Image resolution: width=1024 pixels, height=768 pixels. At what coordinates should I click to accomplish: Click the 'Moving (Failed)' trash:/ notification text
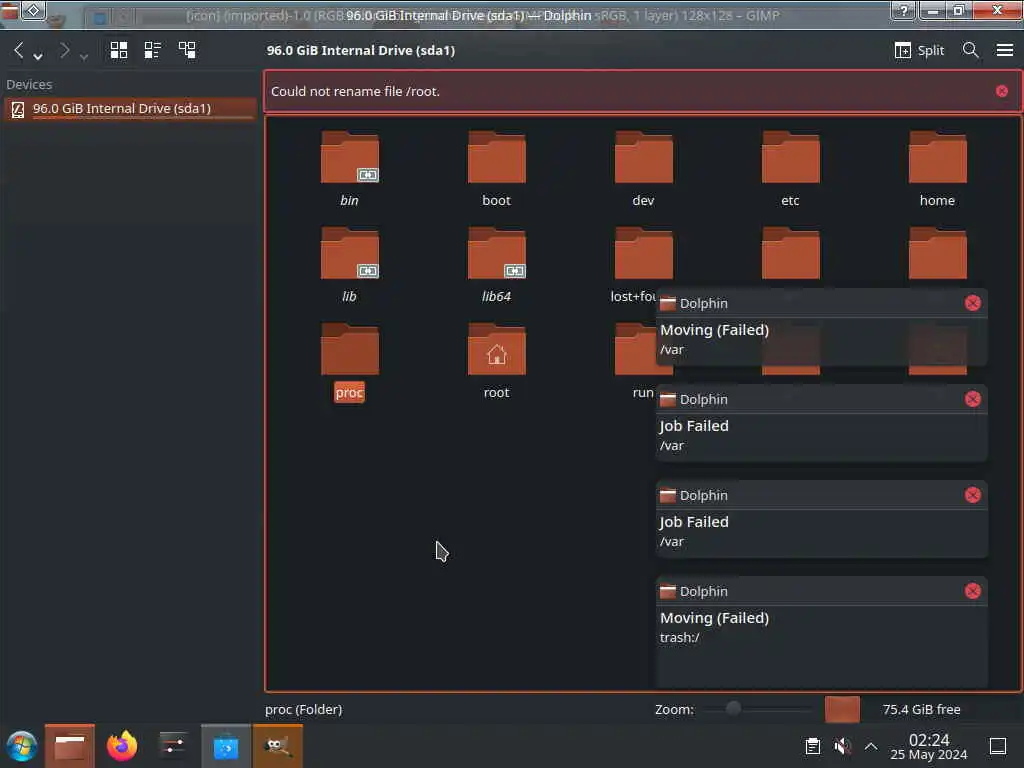(x=714, y=618)
